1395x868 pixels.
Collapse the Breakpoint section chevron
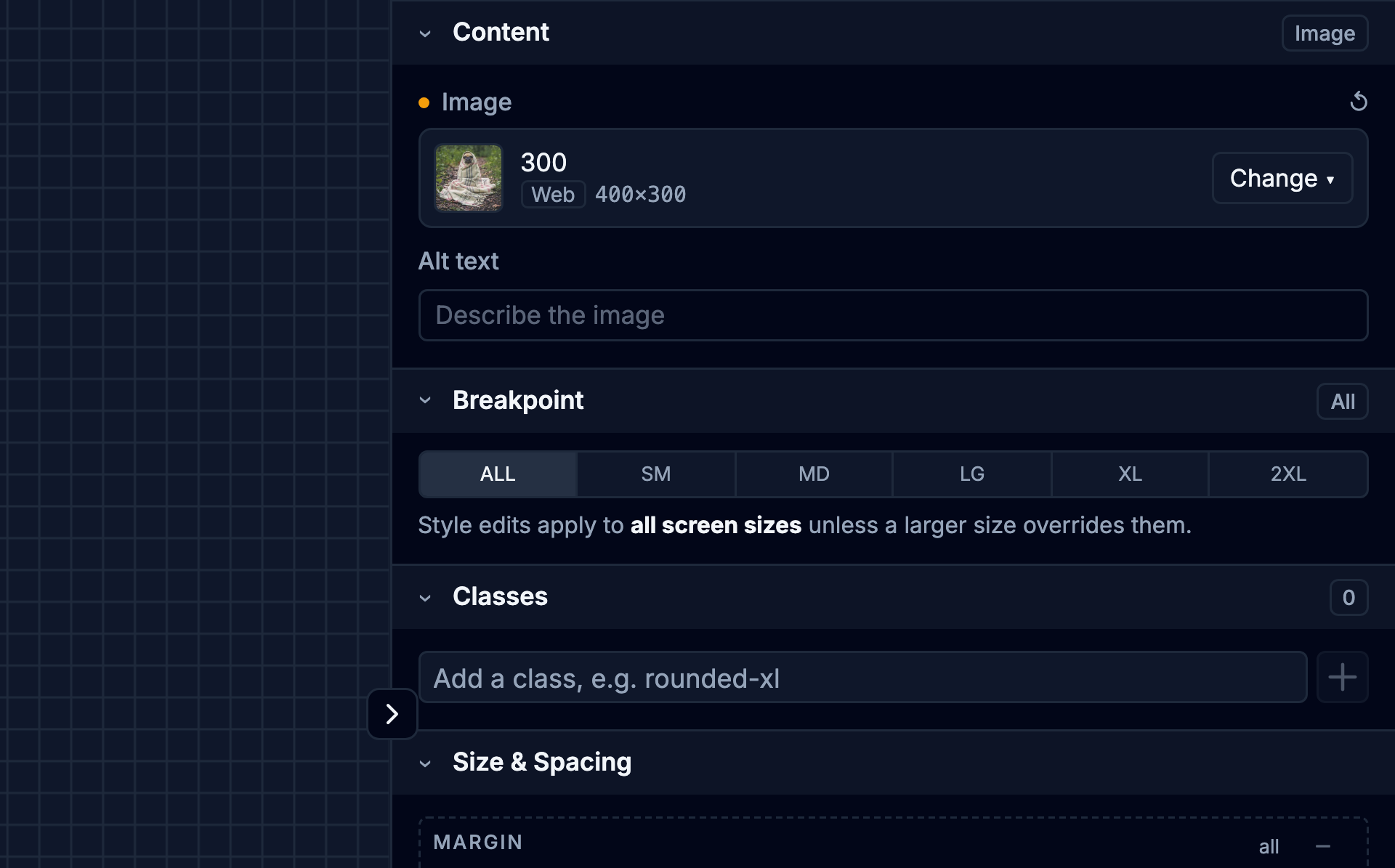click(425, 400)
